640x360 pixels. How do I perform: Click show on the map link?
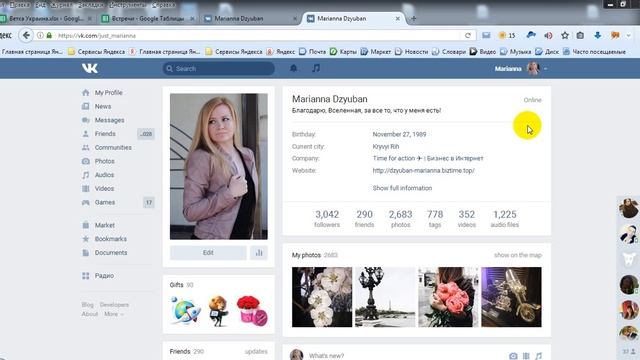518,255
